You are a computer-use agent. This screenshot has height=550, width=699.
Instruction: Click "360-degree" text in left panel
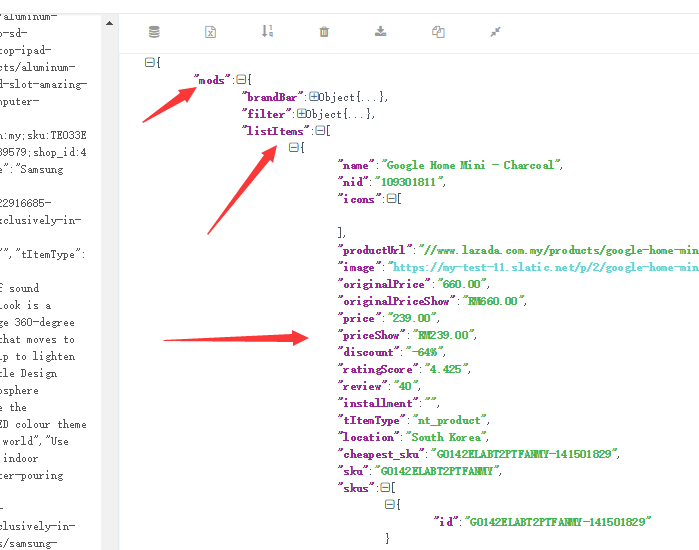click(x=45, y=322)
